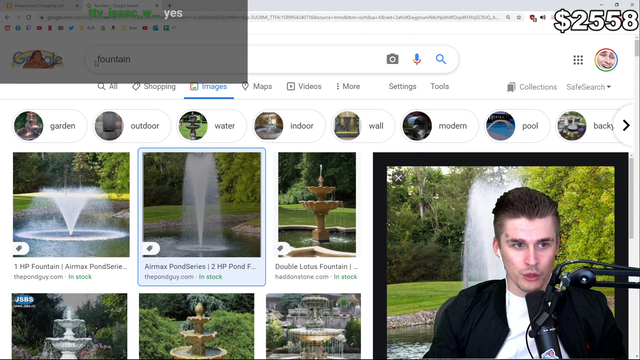Click the product tag on the 1 HP Fountain image

tap(19, 248)
